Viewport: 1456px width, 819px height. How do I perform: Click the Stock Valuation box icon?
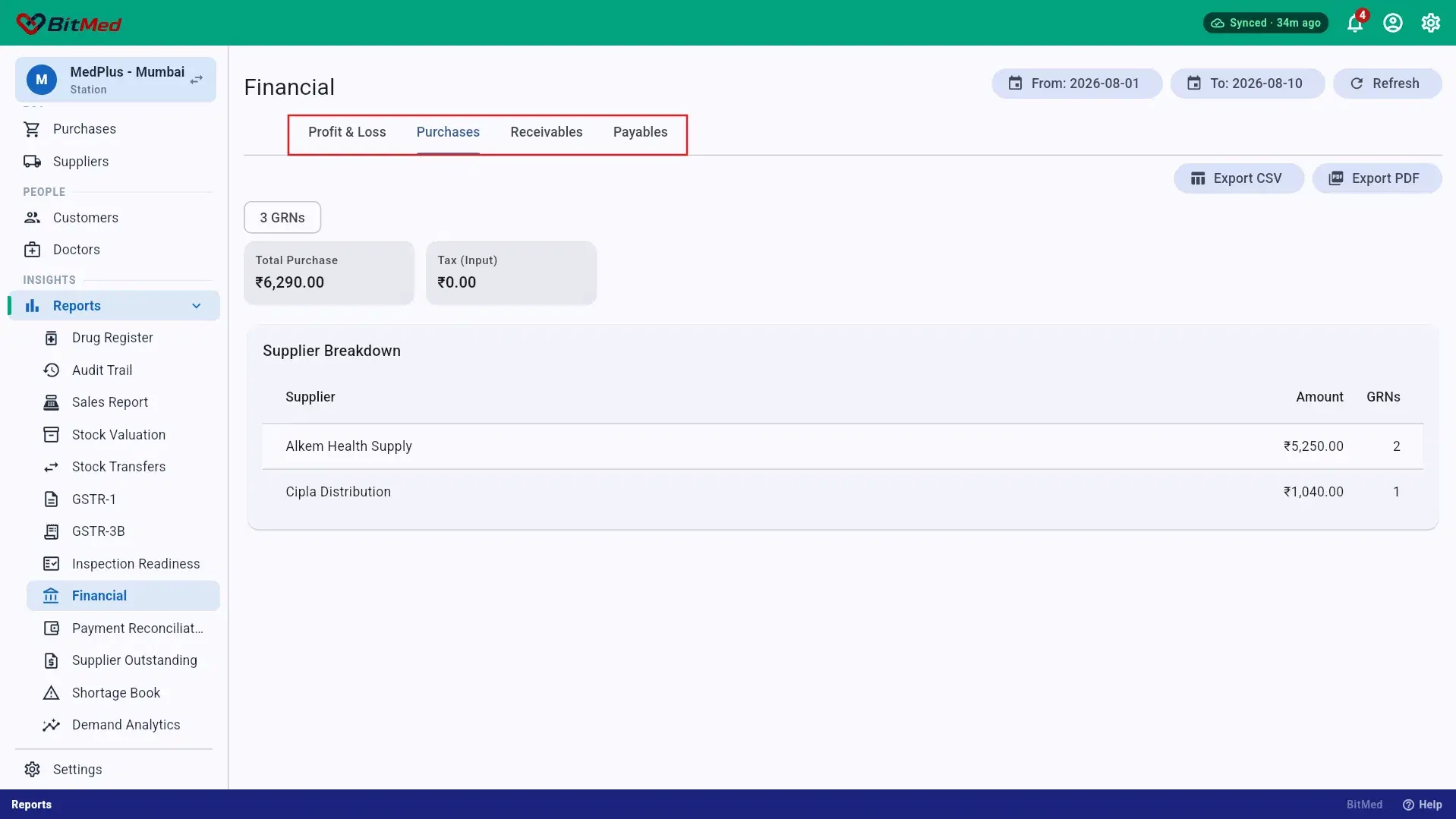tap(51, 435)
